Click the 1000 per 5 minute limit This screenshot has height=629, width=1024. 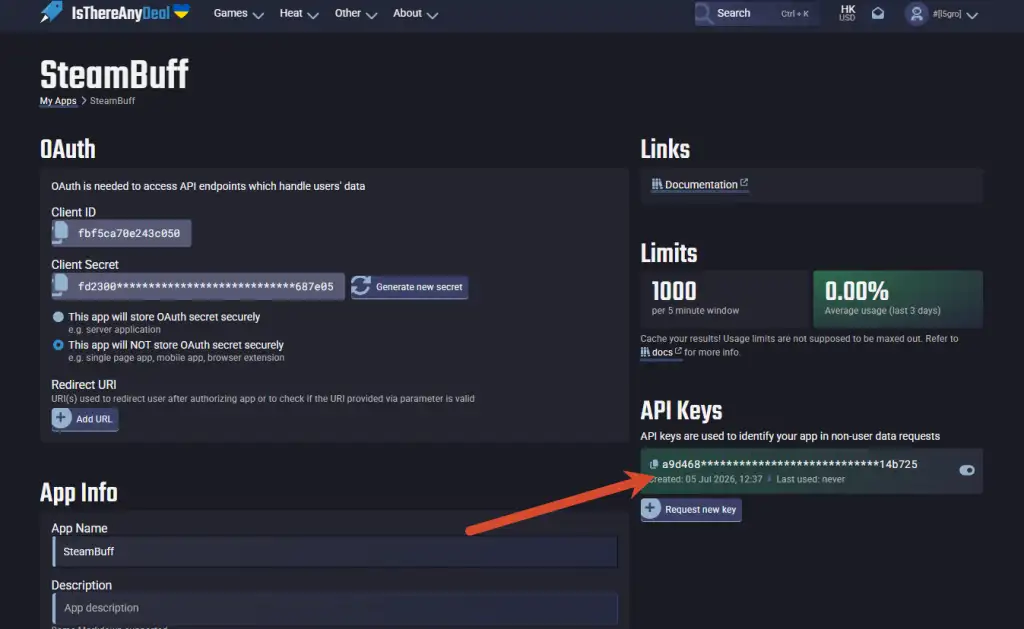point(725,298)
